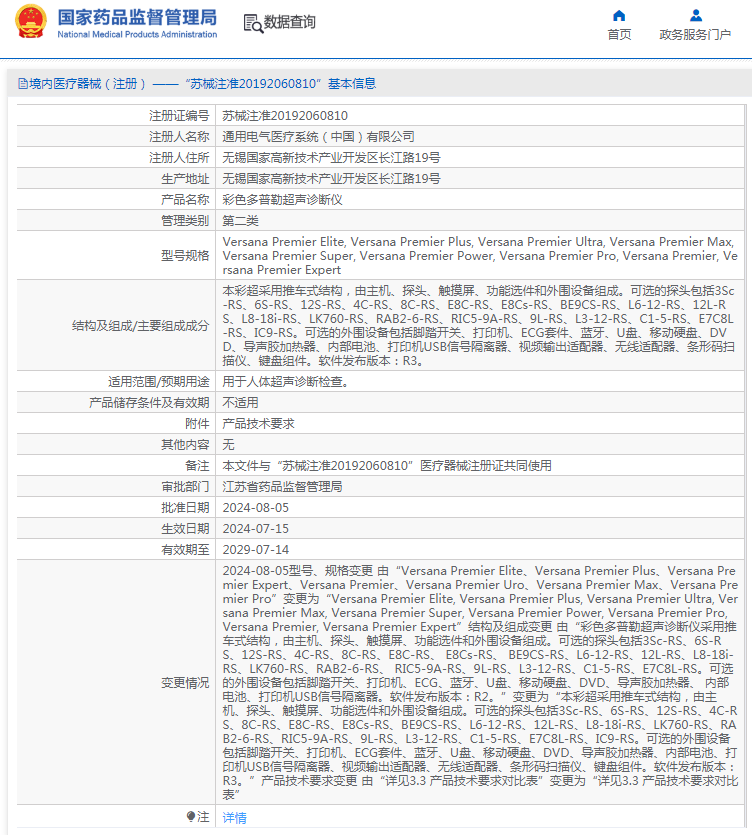
Task: Click the 生产地址 label
Action: [x=185, y=179]
